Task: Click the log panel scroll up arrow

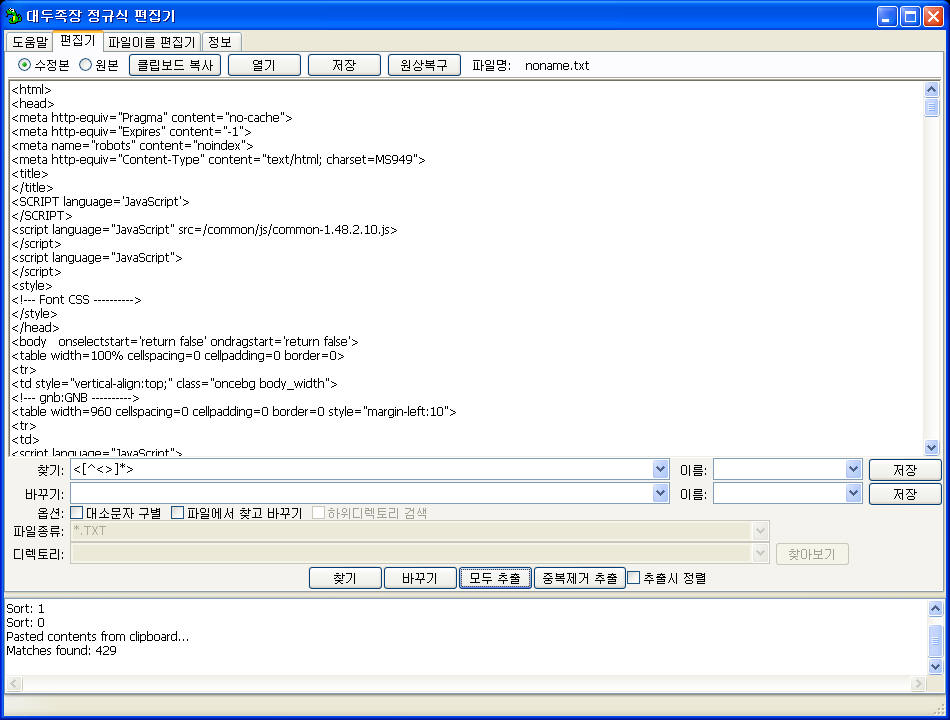Action: (x=935, y=608)
